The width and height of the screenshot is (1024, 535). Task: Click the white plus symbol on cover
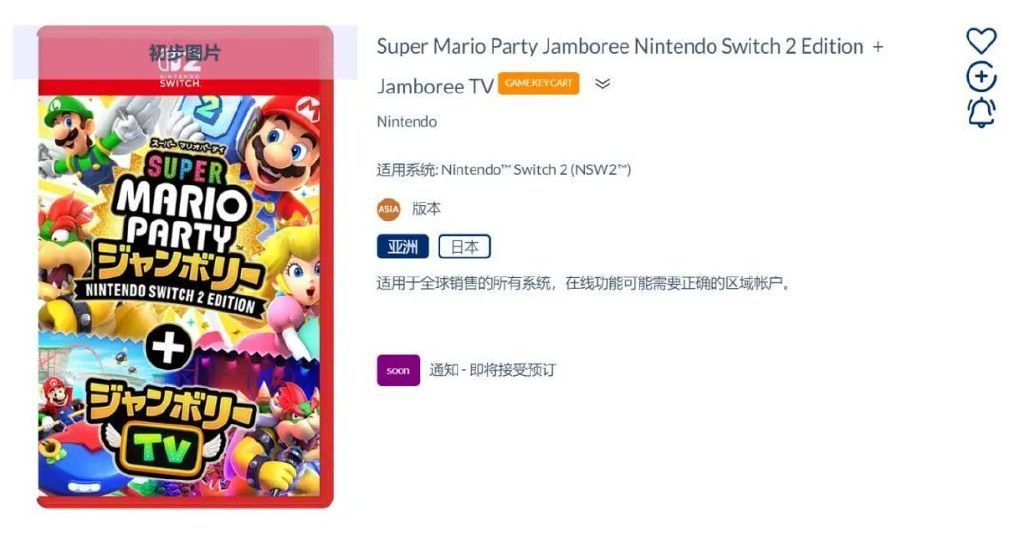pos(168,347)
